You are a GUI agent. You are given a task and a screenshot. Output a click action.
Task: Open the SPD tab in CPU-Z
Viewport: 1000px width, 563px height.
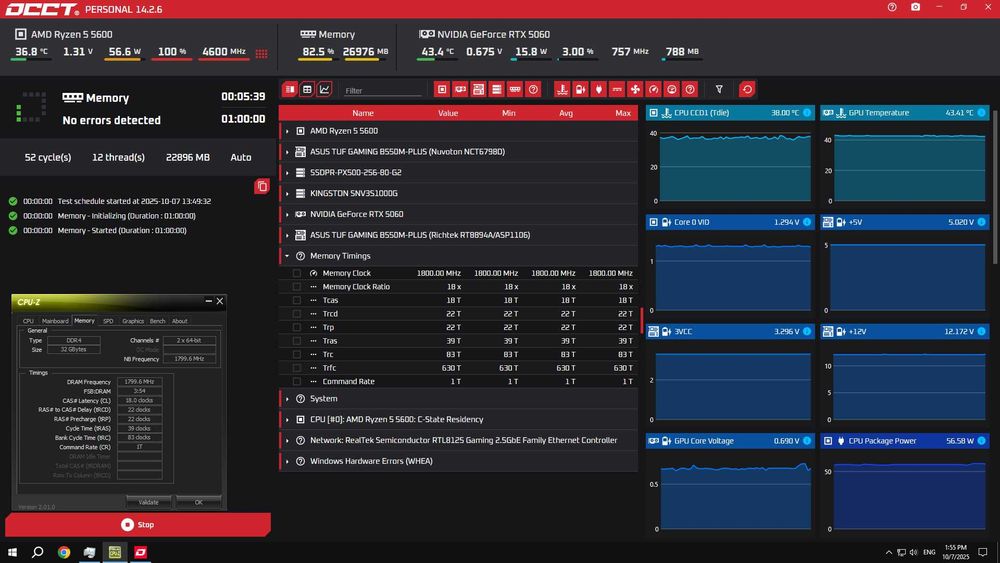(x=108, y=321)
